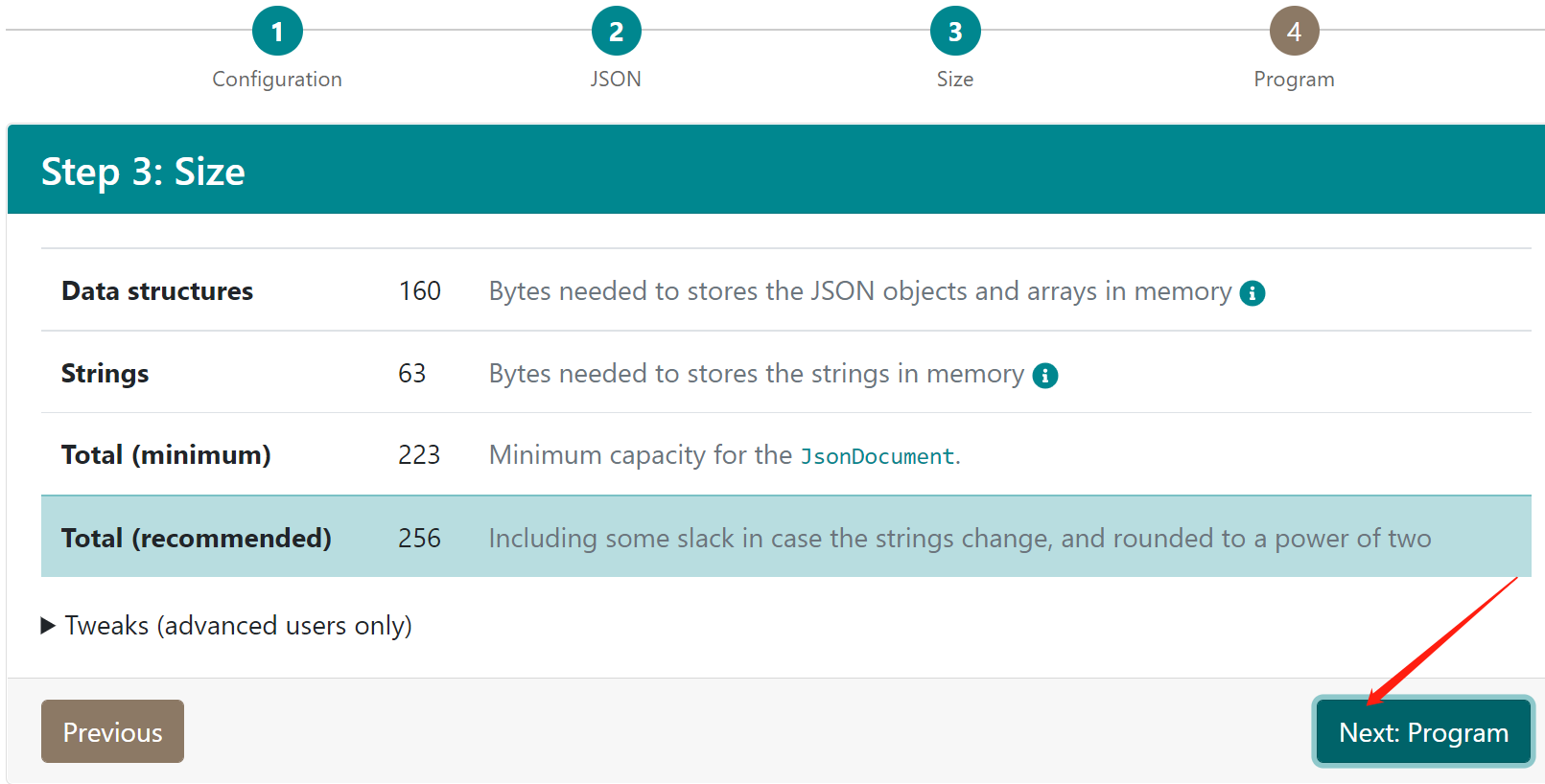1545x784 pixels.
Task: Click the Step 3: Size header banner
Action: tap(384, 170)
